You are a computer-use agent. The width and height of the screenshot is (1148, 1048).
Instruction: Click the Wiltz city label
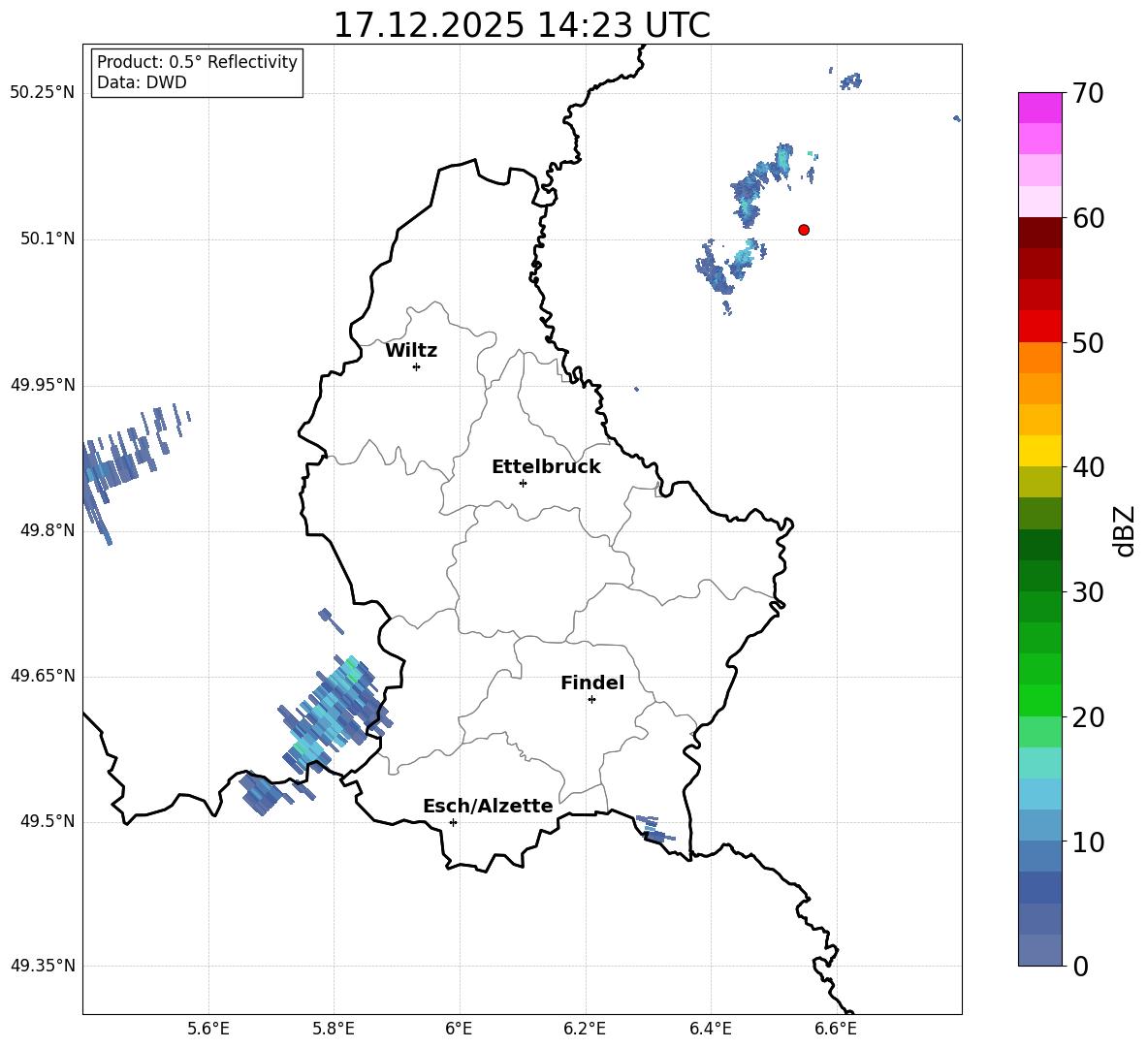coord(411,351)
